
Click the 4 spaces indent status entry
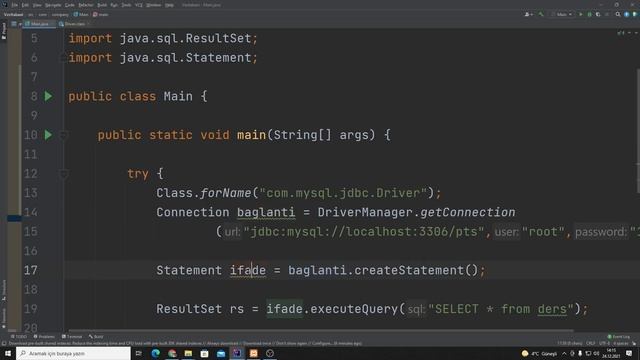pyautogui.click(x=620, y=343)
